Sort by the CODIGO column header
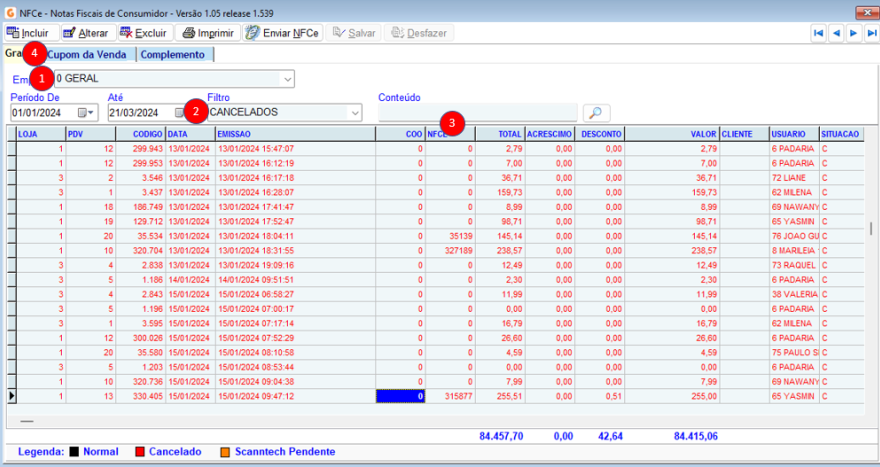880x467 pixels. [141, 134]
